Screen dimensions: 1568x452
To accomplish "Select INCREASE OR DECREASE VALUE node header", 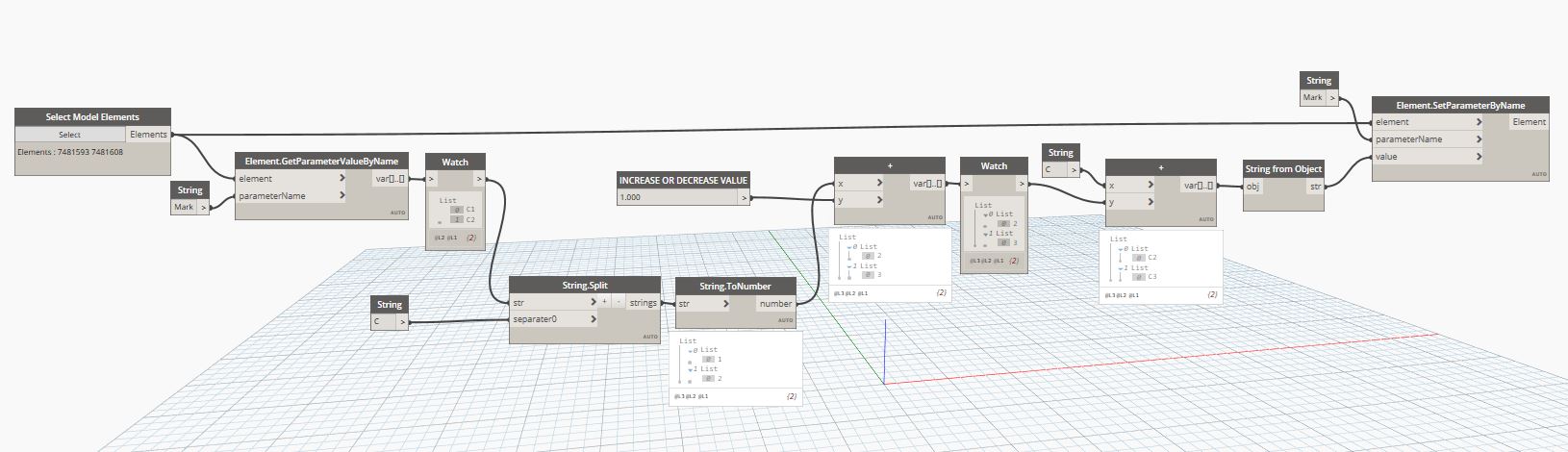I will [683, 180].
